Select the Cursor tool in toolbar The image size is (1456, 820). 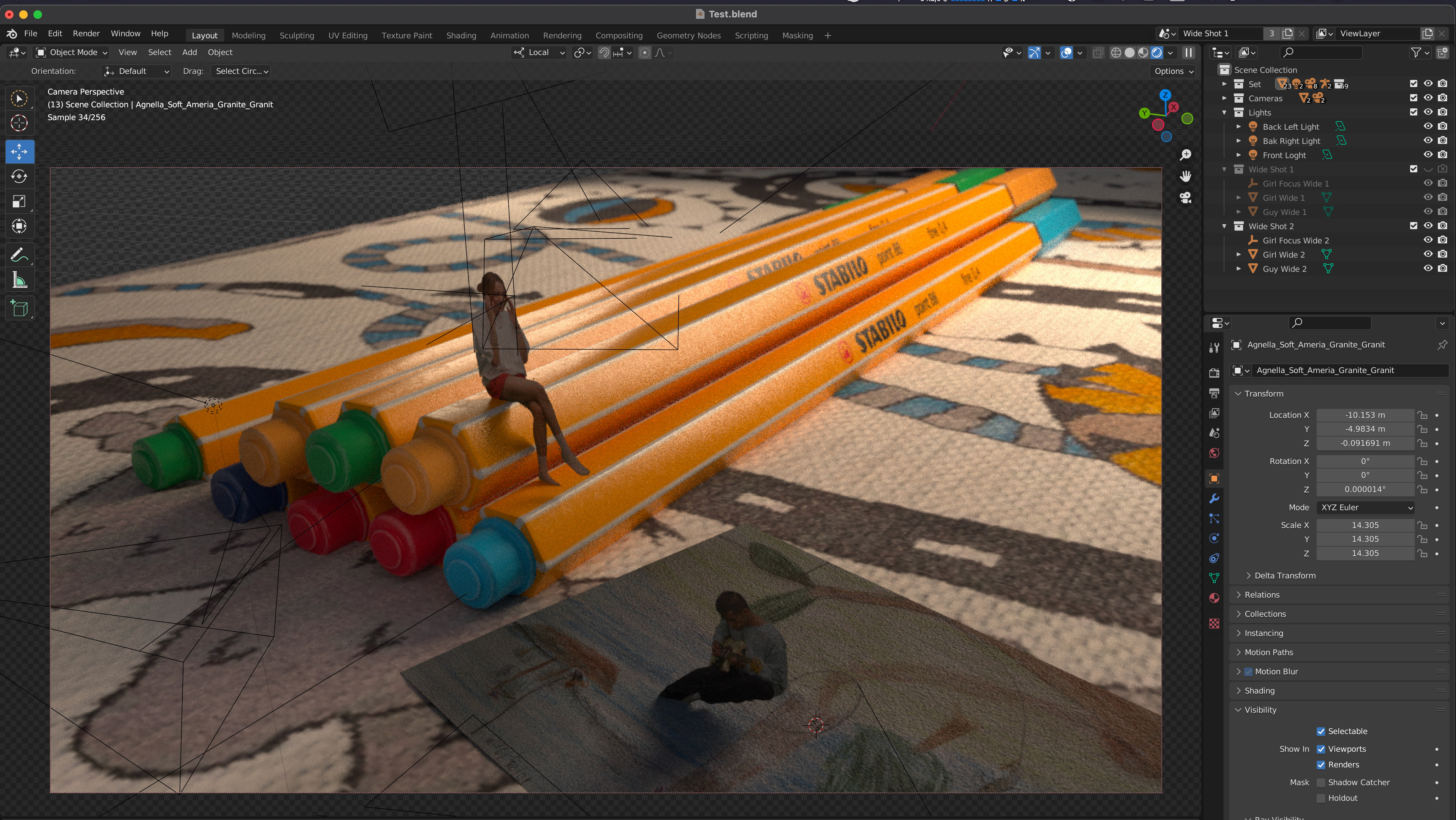(x=19, y=123)
